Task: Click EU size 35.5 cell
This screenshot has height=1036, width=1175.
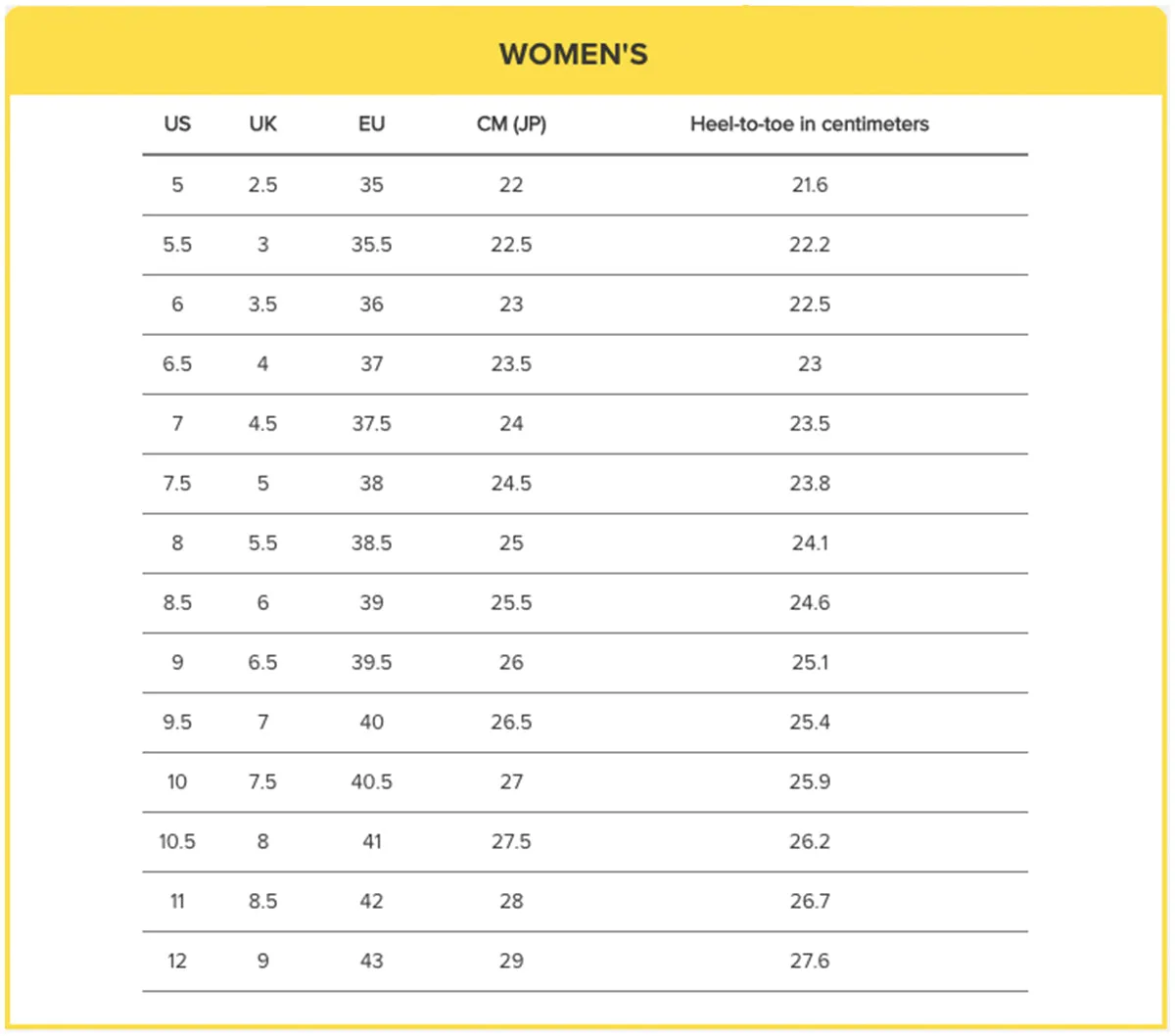Action: point(371,245)
